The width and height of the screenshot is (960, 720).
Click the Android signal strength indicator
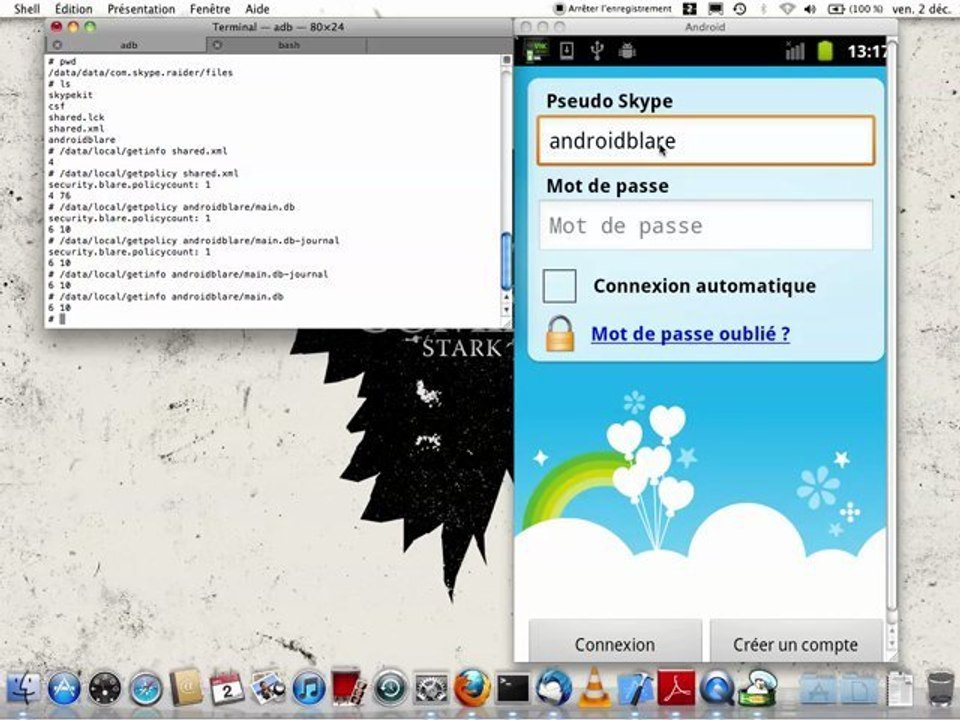point(795,51)
